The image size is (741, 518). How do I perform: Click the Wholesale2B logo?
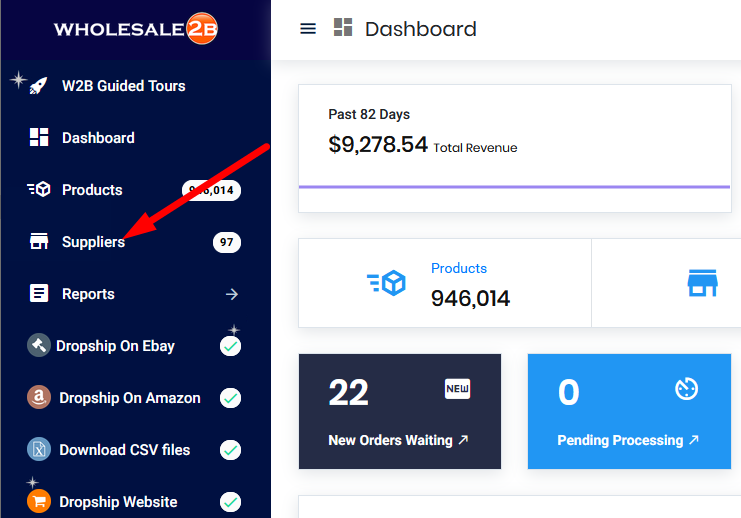pos(136,29)
